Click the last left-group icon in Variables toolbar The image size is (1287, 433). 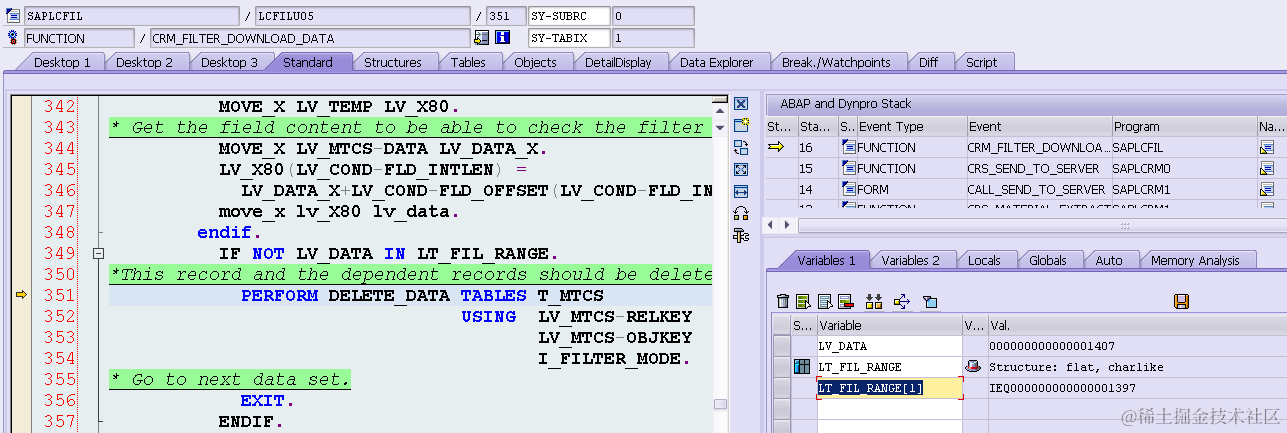click(929, 301)
